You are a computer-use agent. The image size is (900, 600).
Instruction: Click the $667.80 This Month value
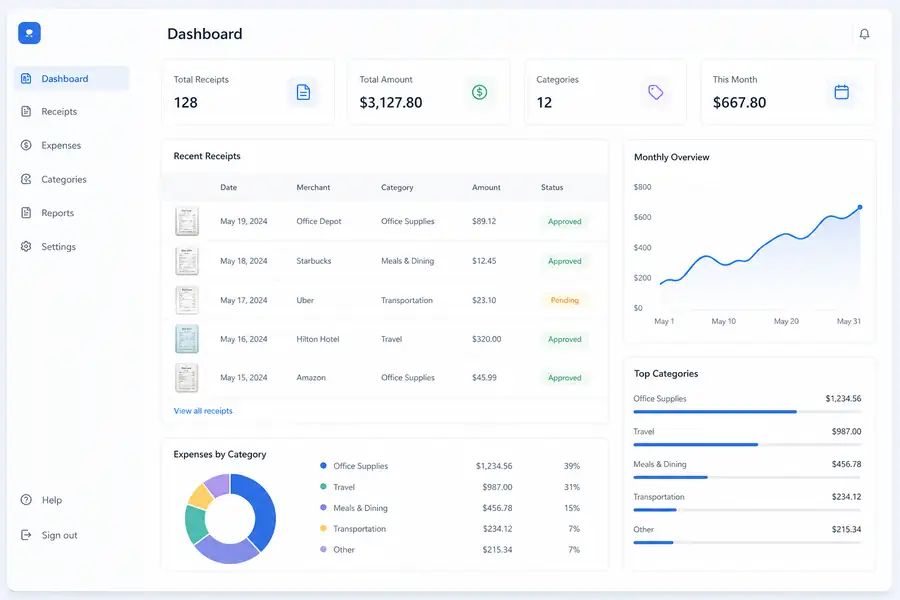(739, 103)
